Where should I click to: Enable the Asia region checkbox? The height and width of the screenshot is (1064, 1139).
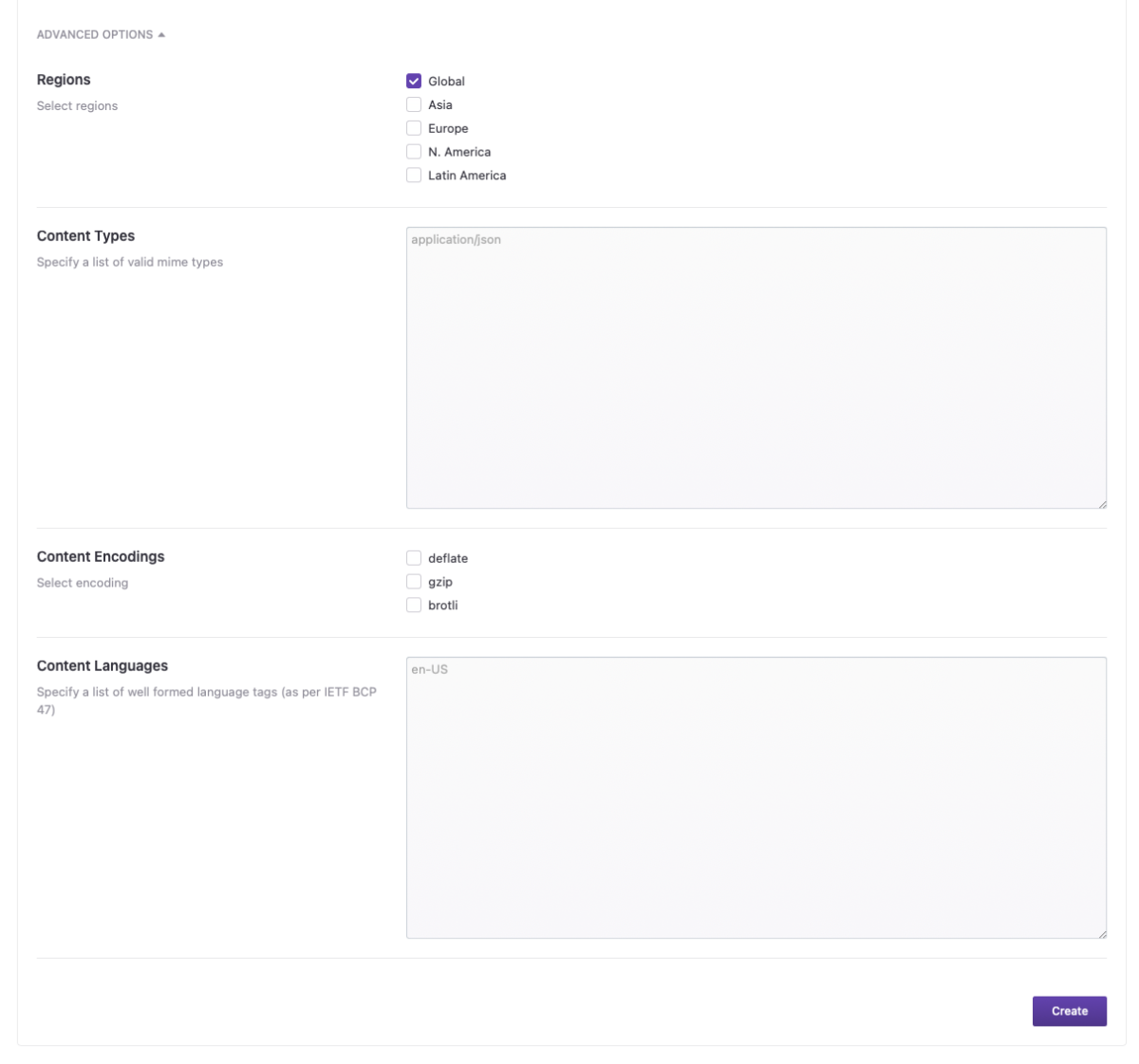(x=414, y=104)
